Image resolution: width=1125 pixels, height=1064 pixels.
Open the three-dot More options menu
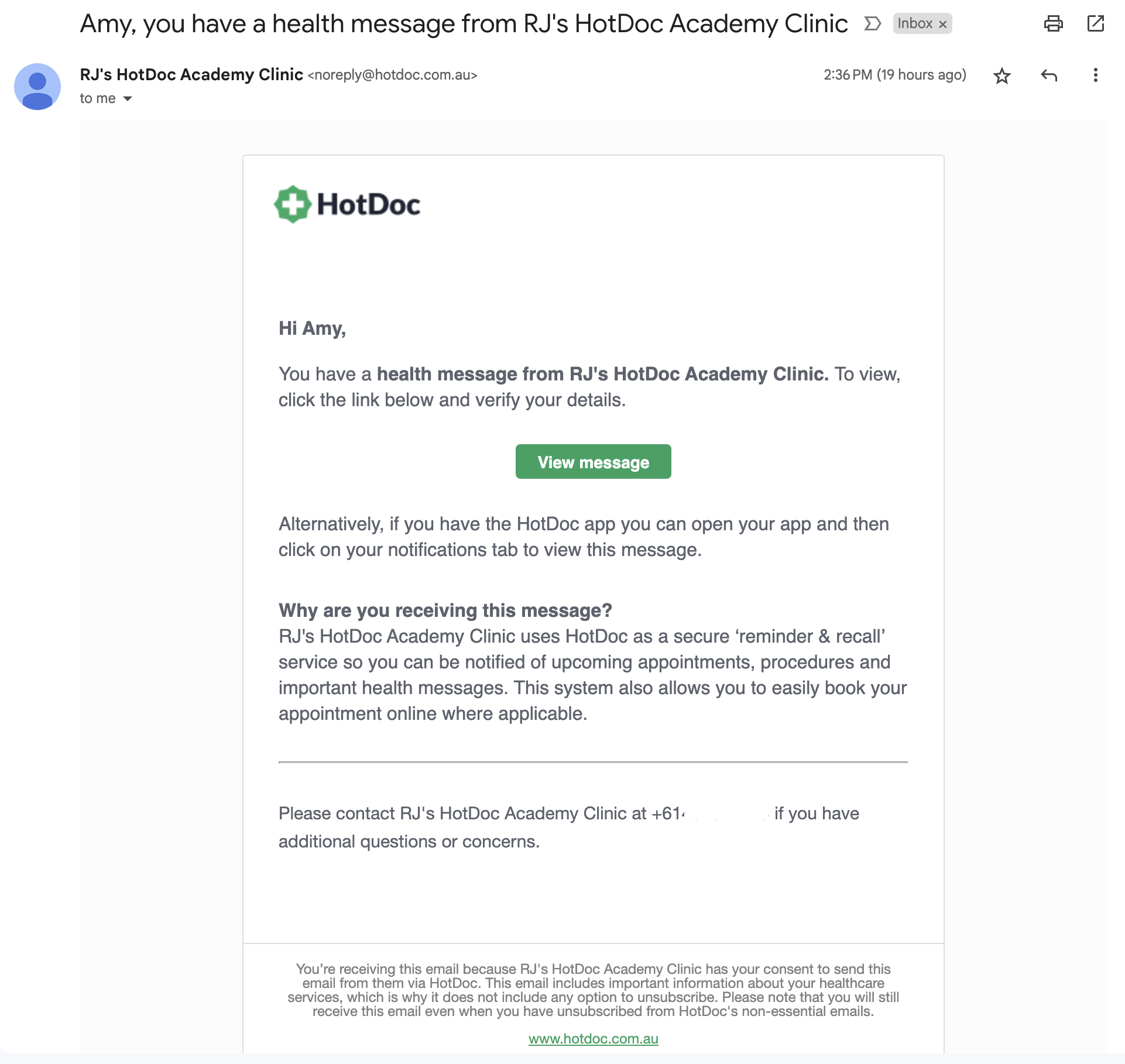1095,75
